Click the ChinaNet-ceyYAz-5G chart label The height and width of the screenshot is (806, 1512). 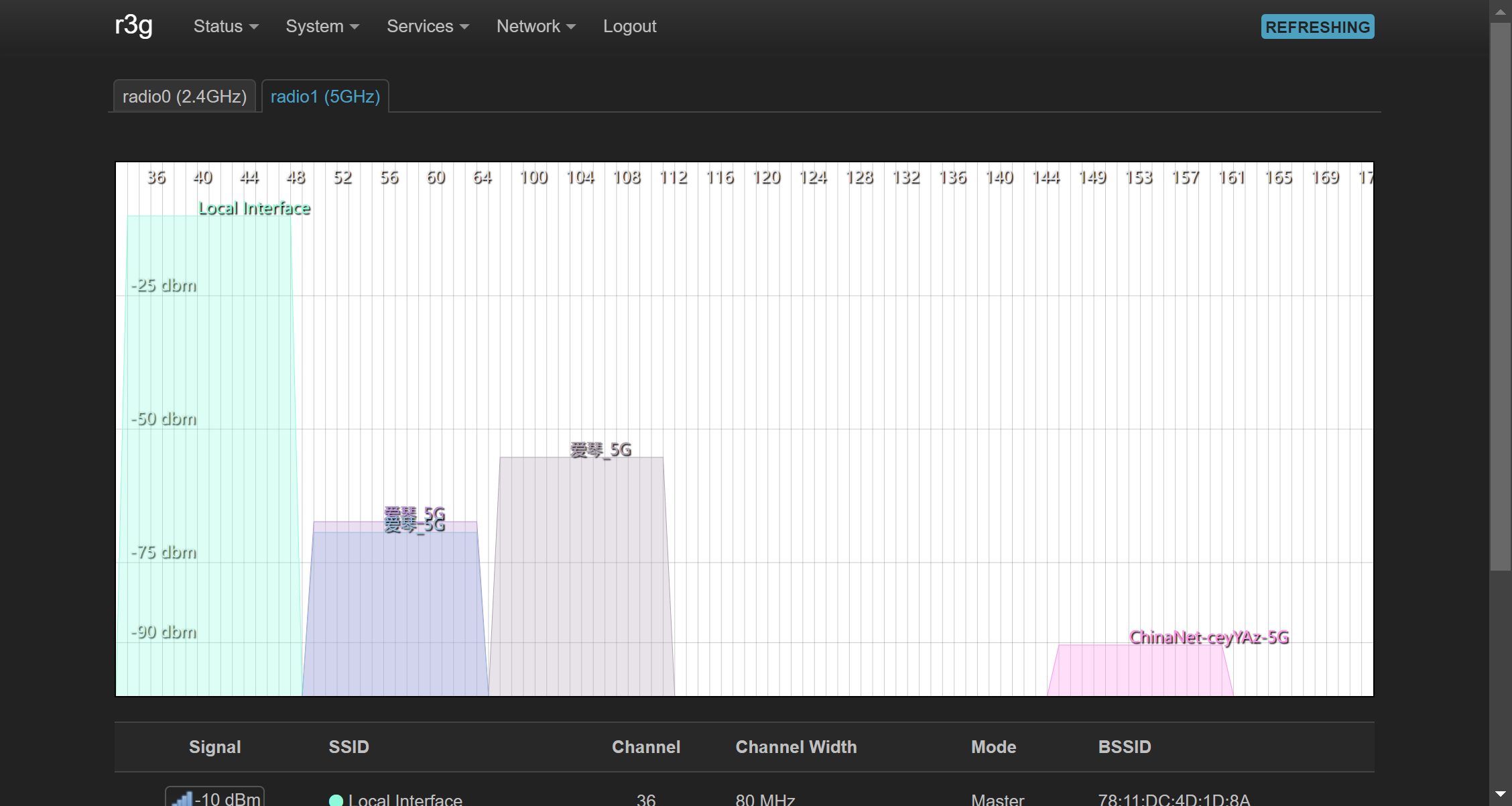pyautogui.click(x=1209, y=637)
